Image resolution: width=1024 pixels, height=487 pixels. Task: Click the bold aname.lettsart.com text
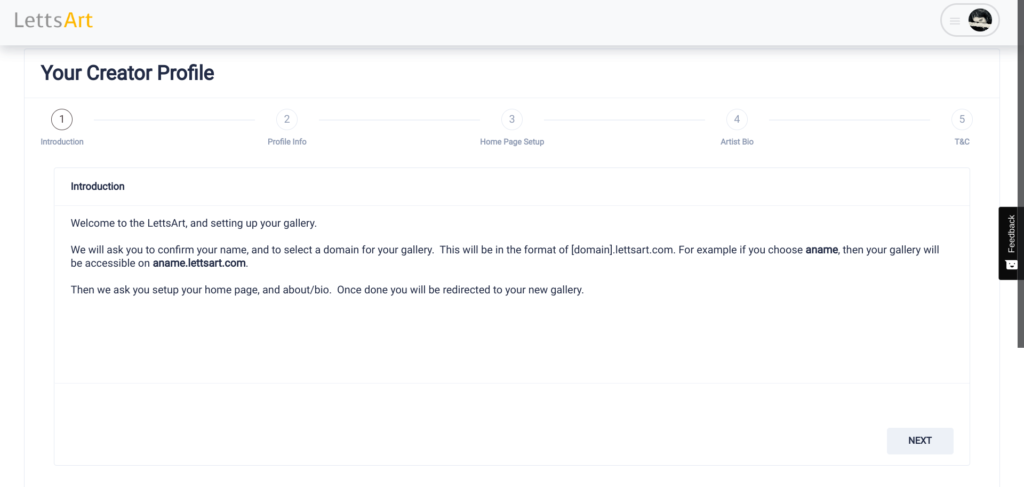(200, 264)
